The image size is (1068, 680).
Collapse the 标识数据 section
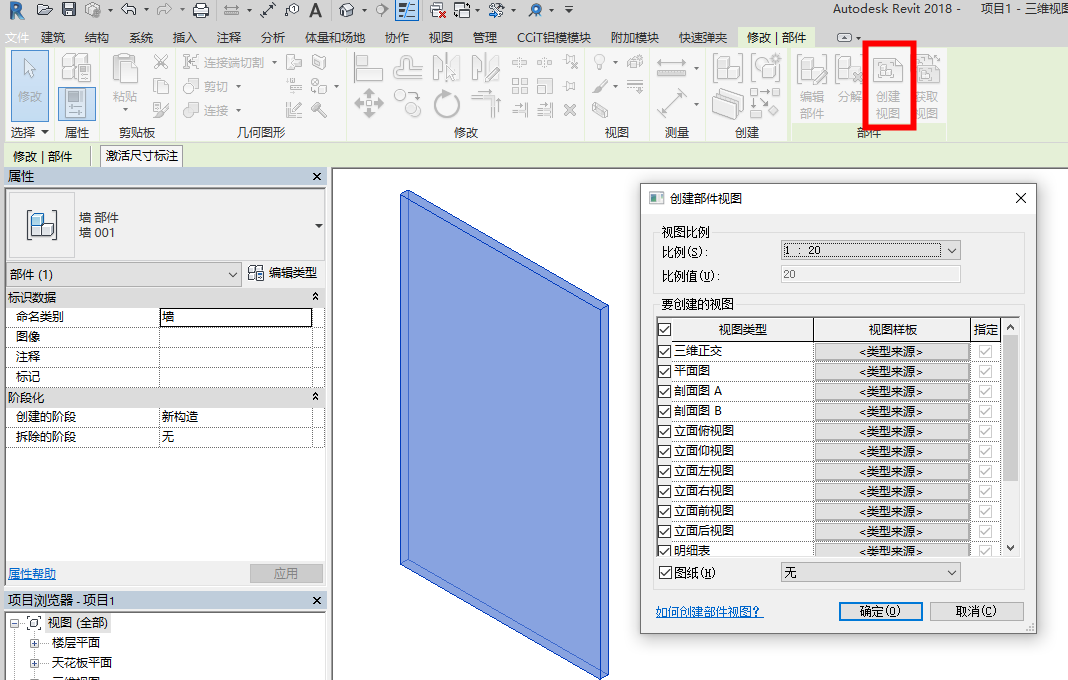[315, 297]
